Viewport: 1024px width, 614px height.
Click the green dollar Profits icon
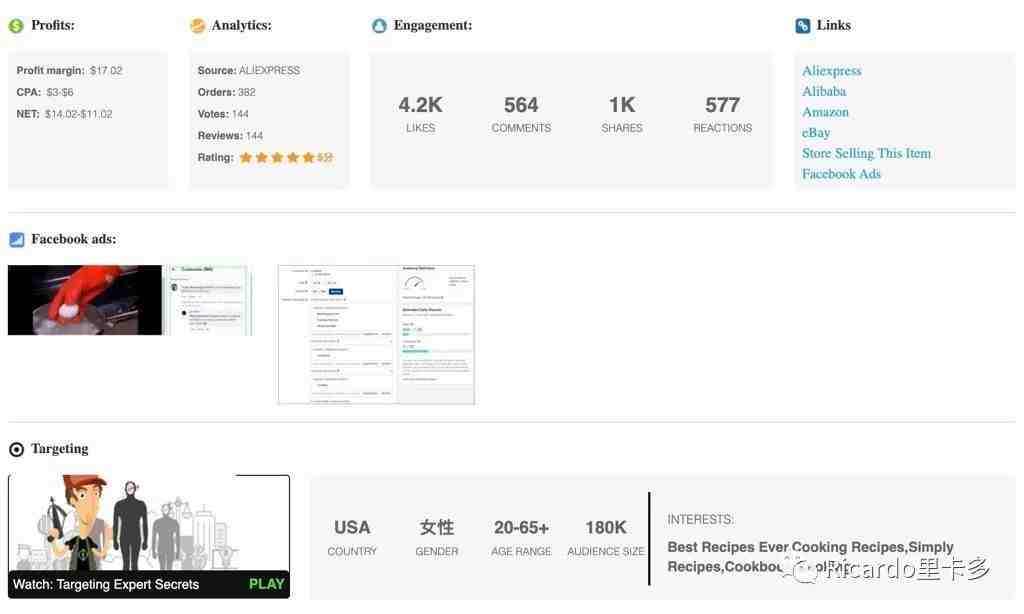(16, 26)
